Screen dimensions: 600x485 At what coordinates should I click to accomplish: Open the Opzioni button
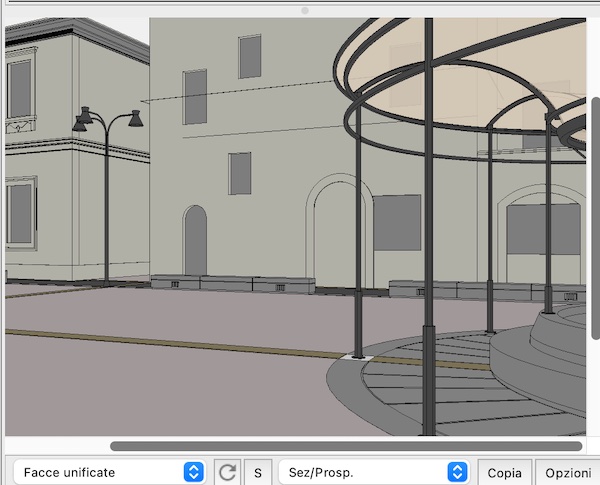pos(567,472)
